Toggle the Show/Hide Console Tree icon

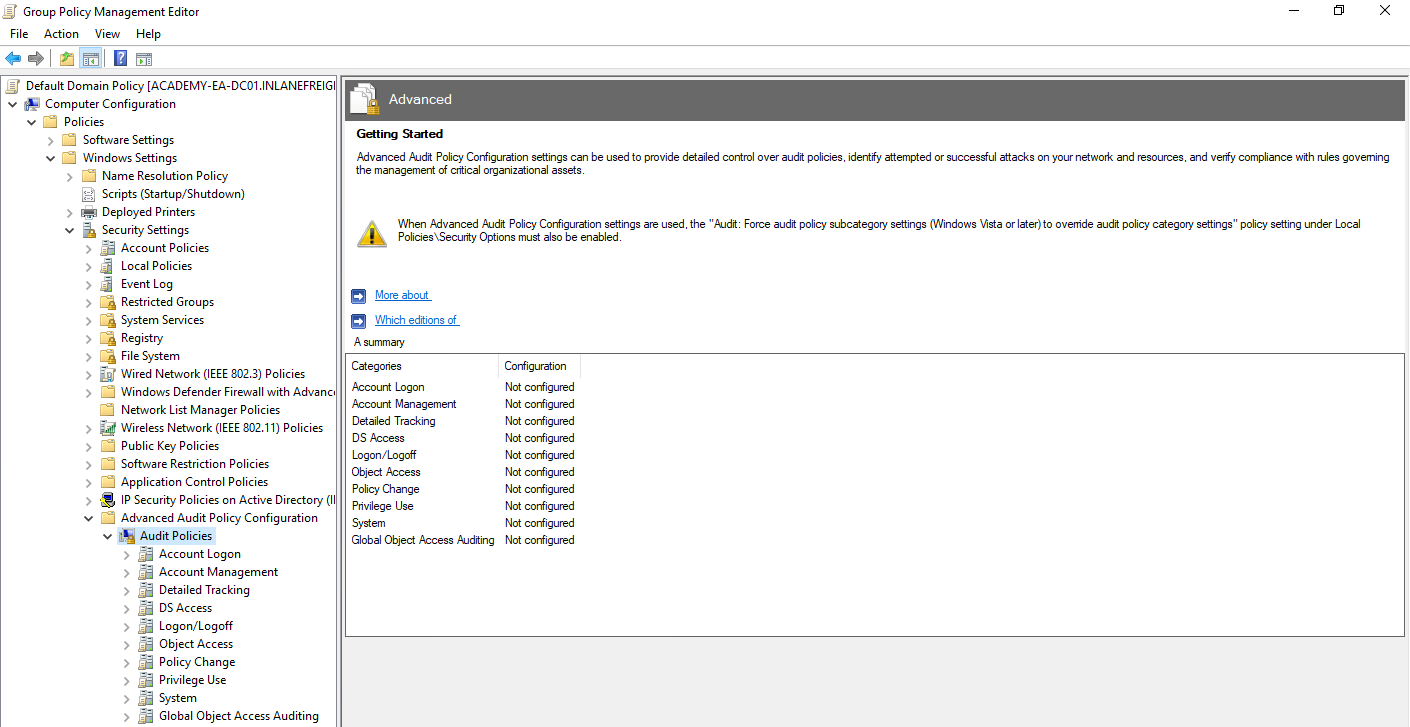tap(91, 59)
